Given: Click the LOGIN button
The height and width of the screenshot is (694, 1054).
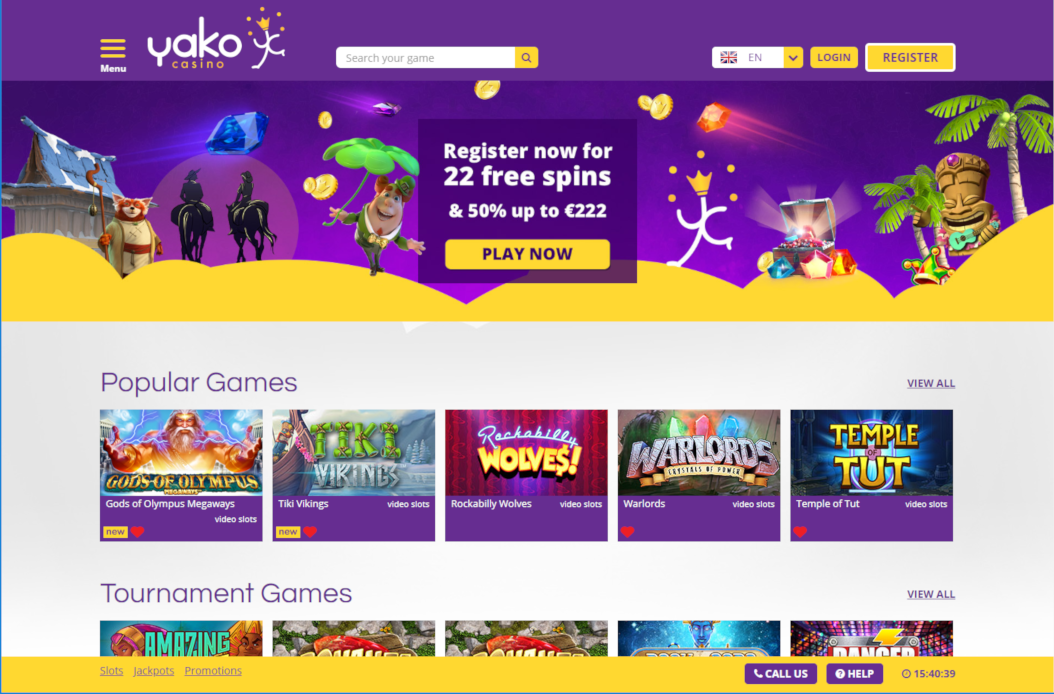Looking at the screenshot, I should point(834,58).
